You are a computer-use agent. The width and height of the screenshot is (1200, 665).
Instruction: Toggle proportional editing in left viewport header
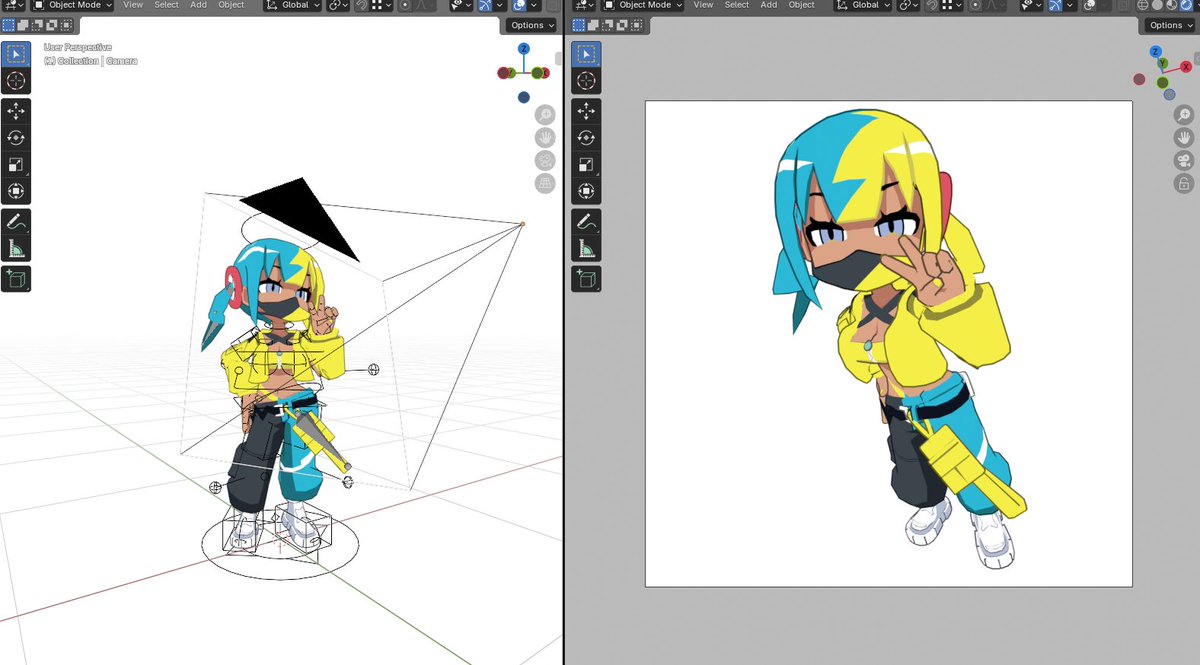(x=405, y=5)
